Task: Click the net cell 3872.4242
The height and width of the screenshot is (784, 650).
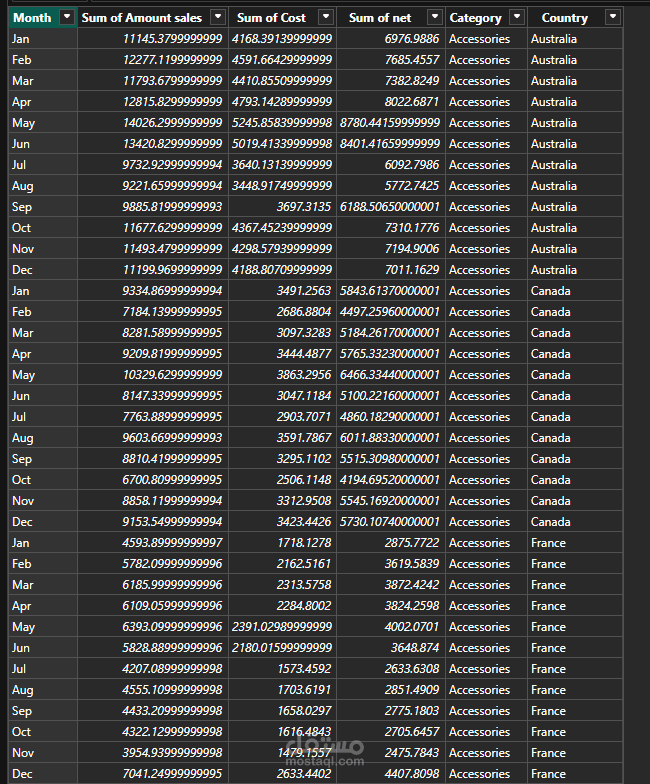Action: click(391, 585)
